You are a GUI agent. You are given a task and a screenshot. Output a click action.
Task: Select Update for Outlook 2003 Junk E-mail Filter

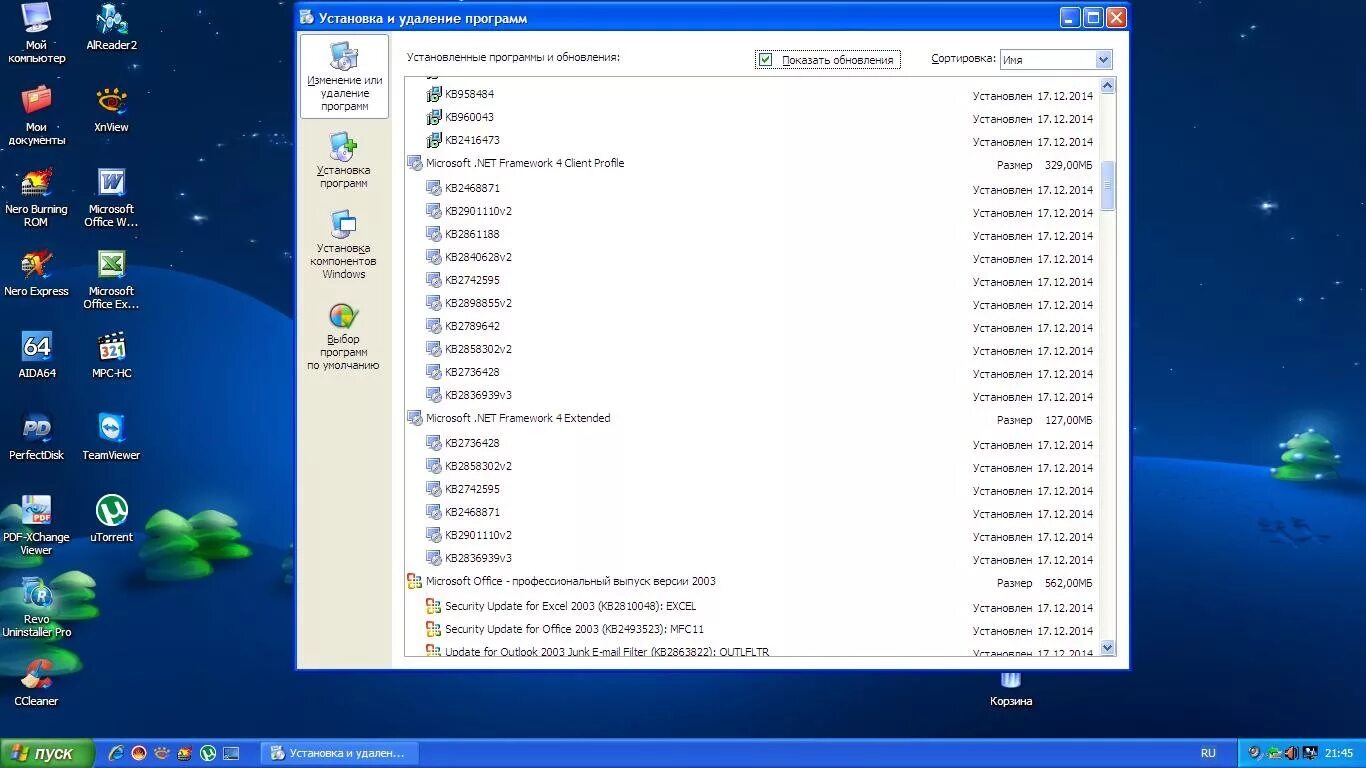tap(606, 651)
